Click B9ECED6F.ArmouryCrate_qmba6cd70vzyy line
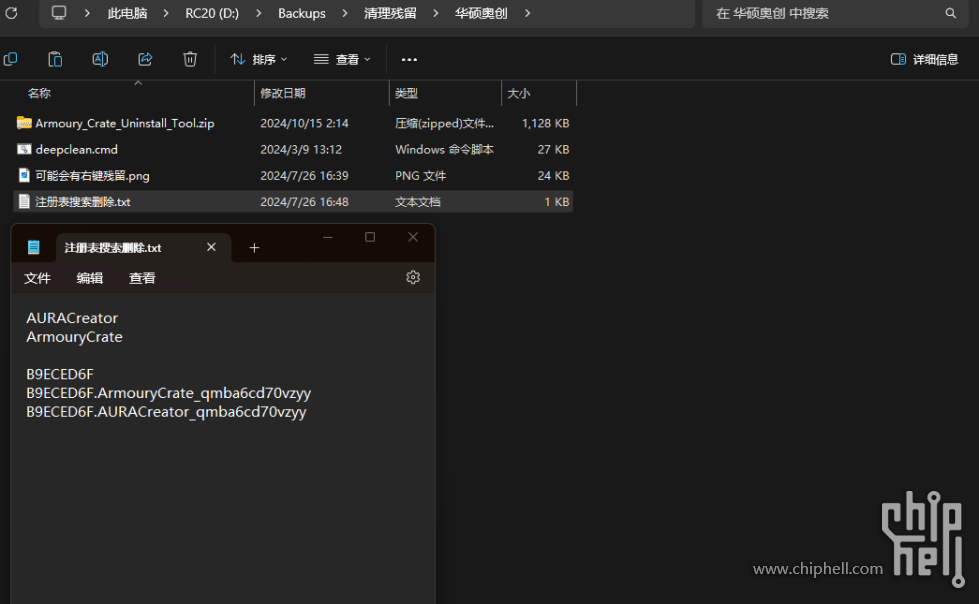 click(x=169, y=394)
